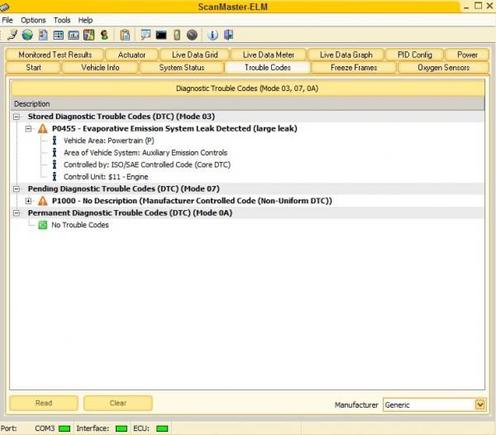Open the Manufacturer dropdown list
Image resolution: width=496 pixels, height=435 pixels.
pos(480,405)
